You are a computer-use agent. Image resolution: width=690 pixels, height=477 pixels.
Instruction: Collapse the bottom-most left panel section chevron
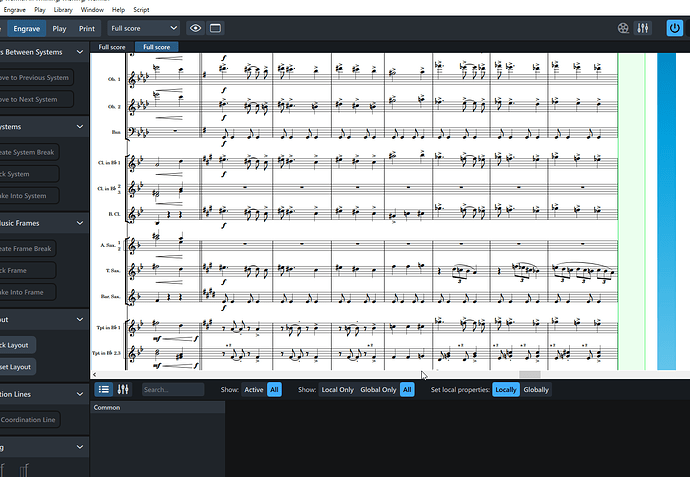point(80,447)
